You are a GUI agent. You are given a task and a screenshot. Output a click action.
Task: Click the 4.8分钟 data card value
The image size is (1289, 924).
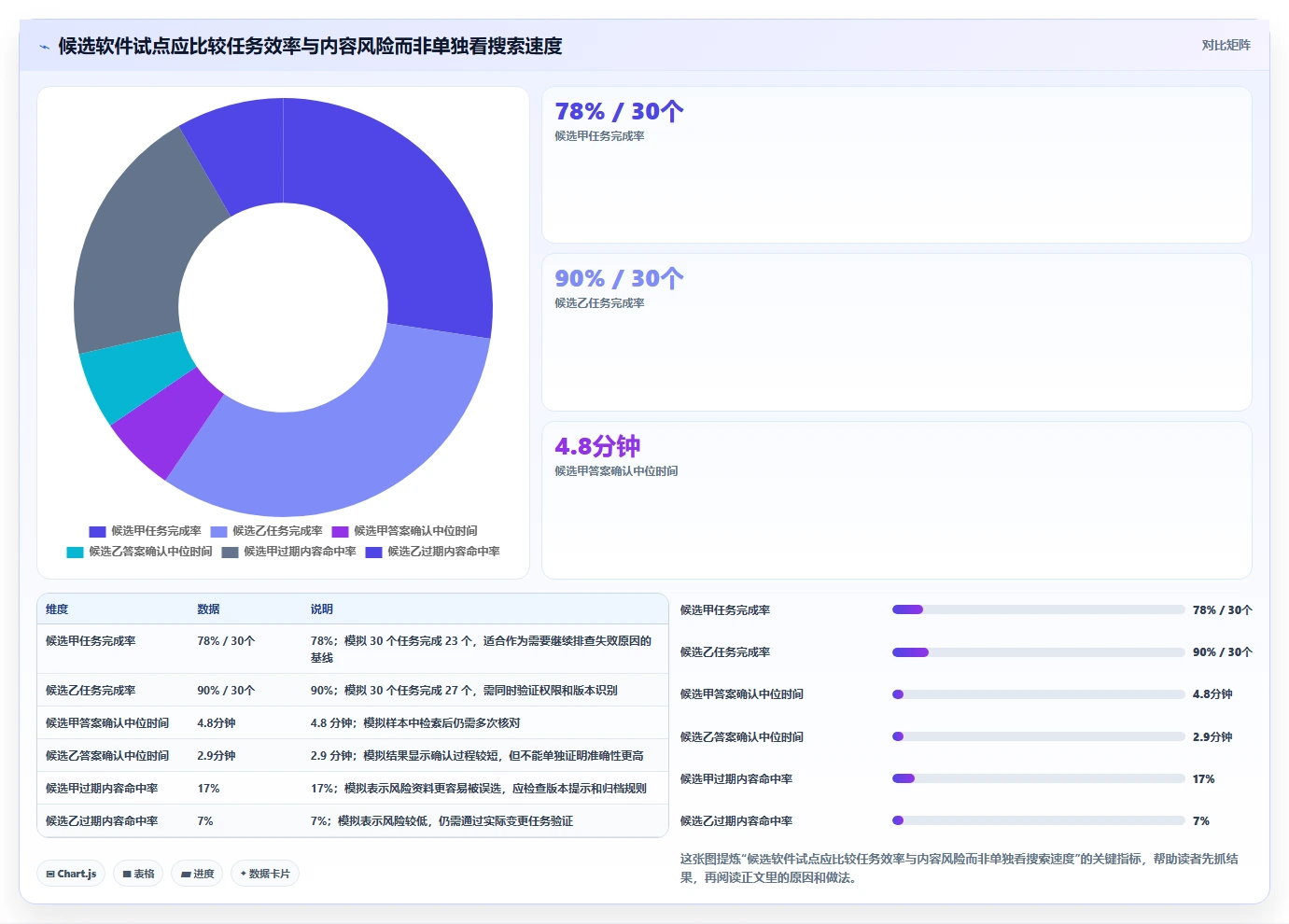597,446
